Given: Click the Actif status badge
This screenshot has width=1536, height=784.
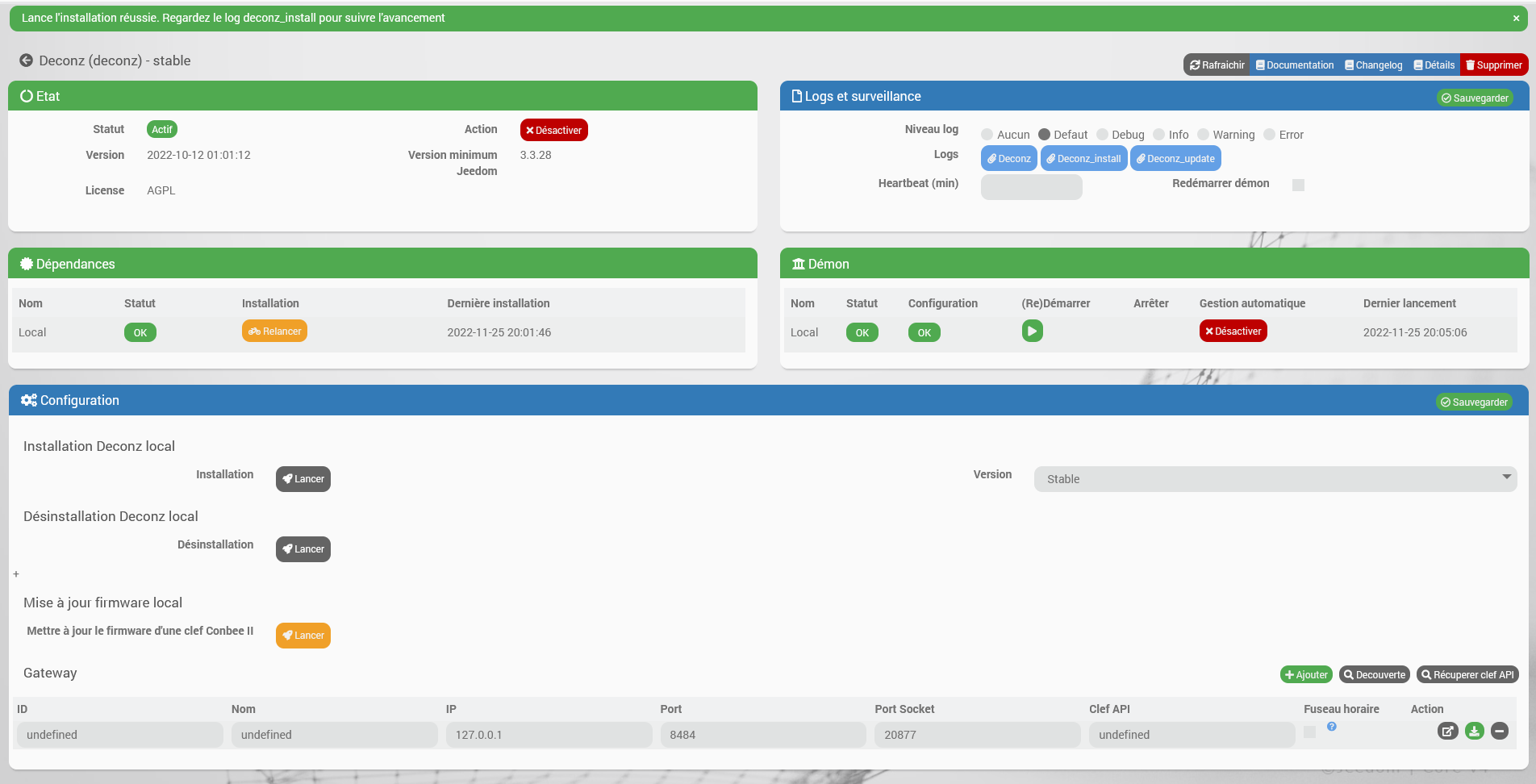Looking at the screenshot, I should [x=162, y=129].
